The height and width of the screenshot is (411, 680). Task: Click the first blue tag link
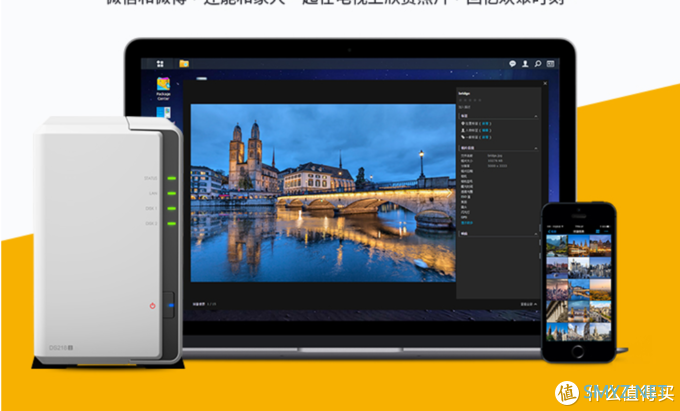(485, 123)
